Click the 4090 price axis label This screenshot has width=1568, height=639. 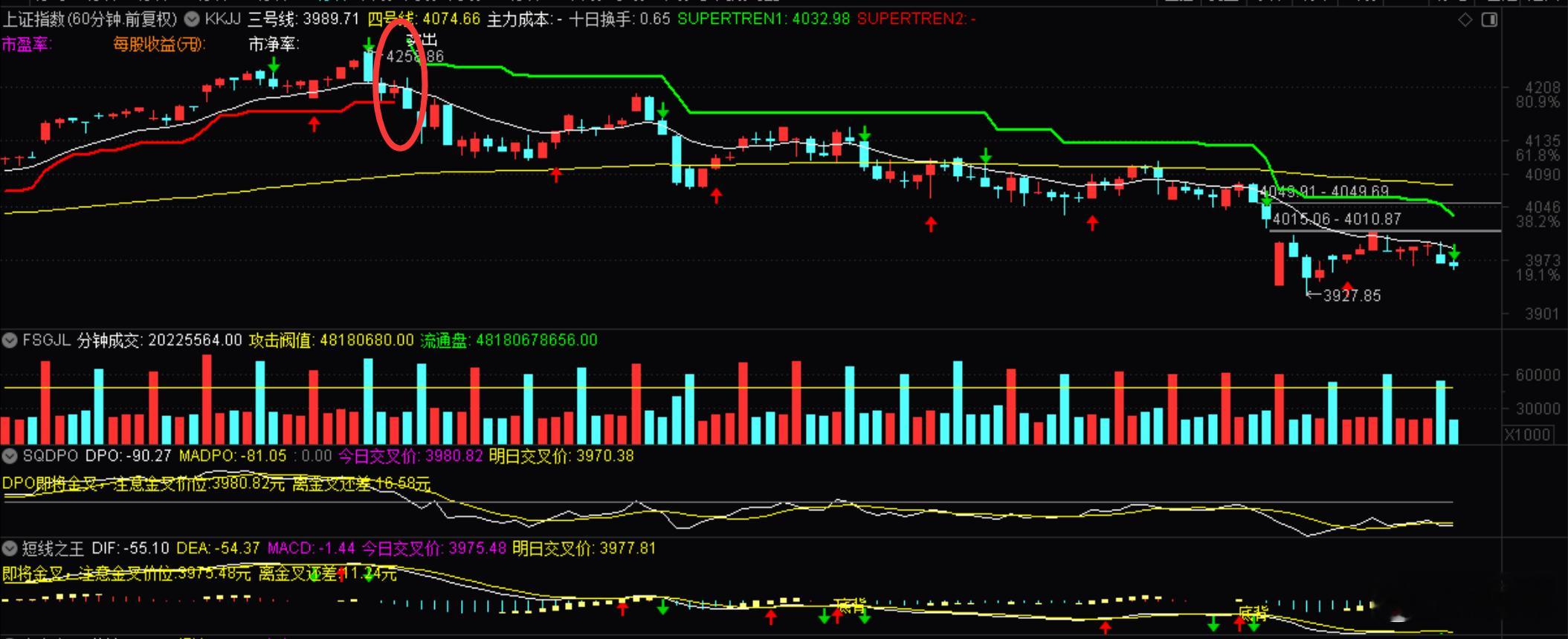(1542, 175)
